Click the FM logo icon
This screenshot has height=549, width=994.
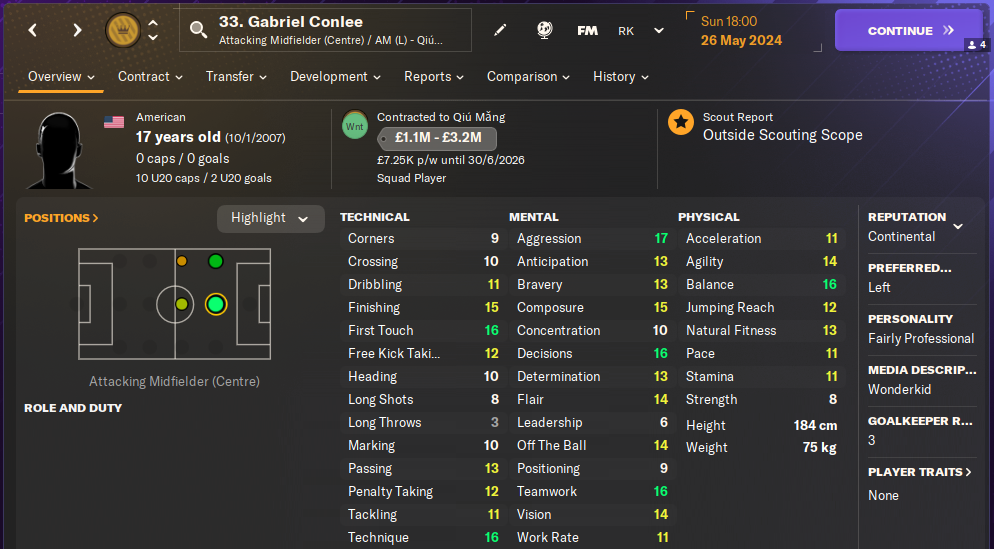click(588, 30)
